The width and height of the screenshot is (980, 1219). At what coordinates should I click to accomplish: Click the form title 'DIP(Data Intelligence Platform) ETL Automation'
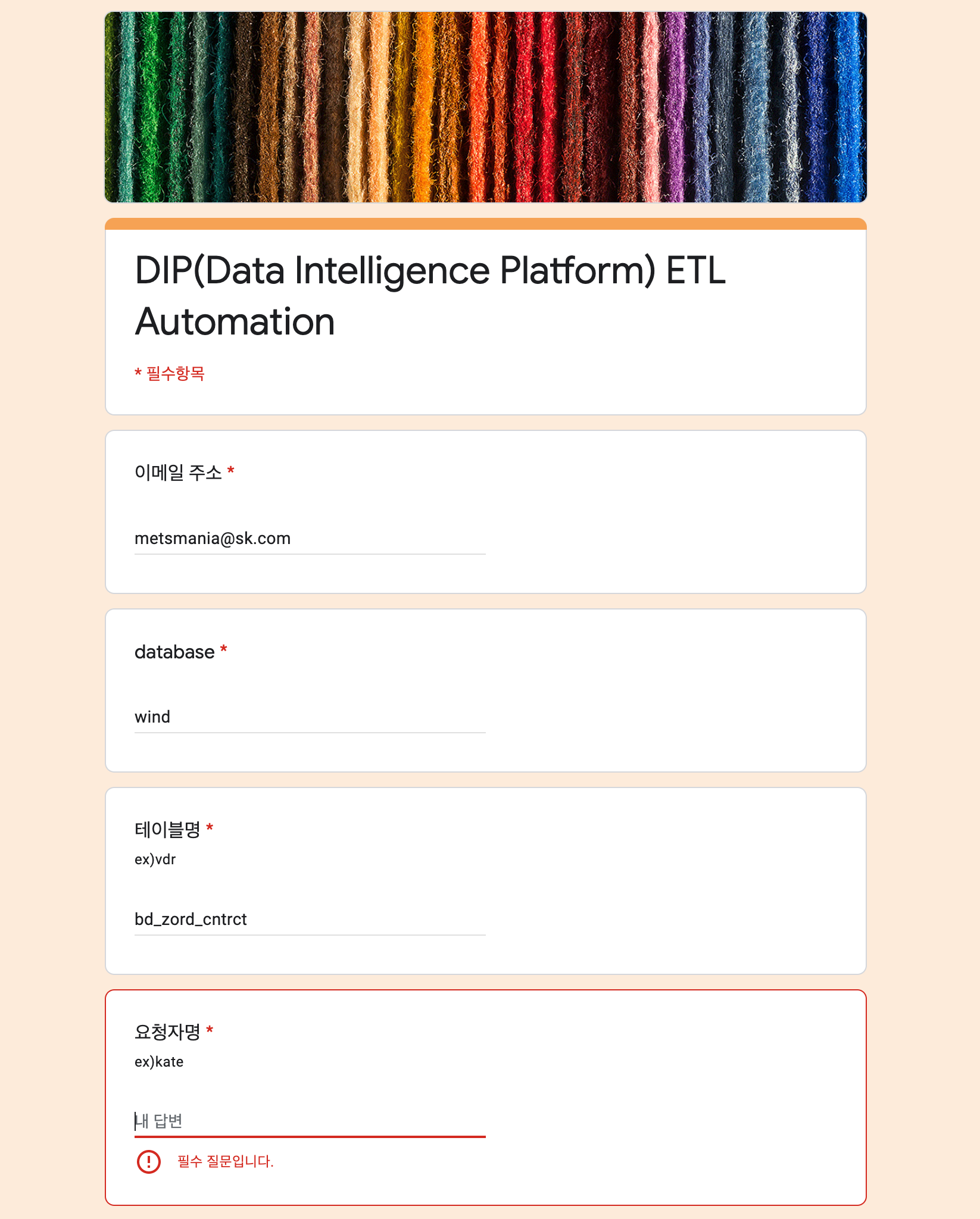click(x=430, y=296)
